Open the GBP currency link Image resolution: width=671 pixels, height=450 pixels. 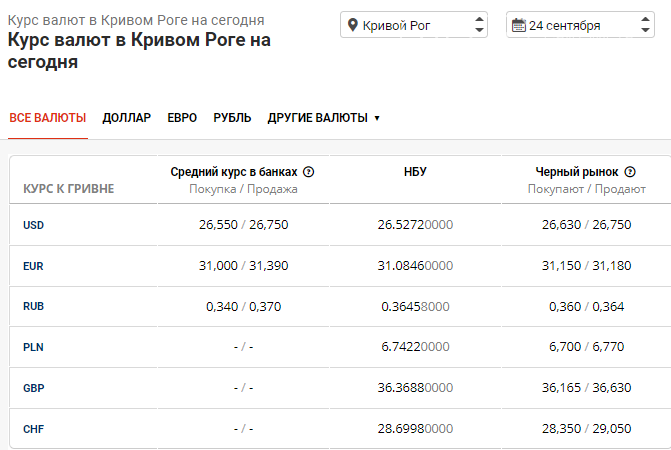pyautogui.click(x=33, y=389)
